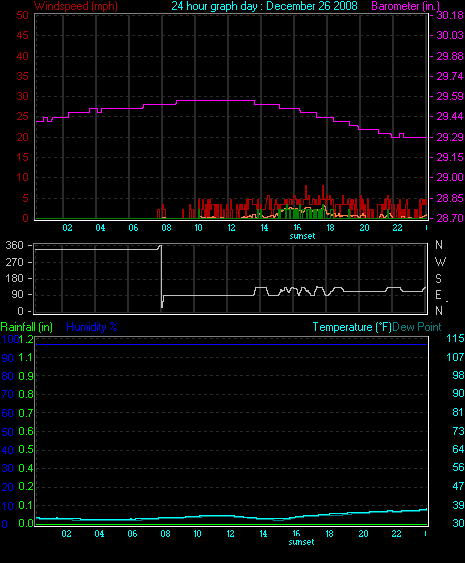Click the 360 wind direction scale value
Image resolution: width=465 pixels, height=563 pixels.
(x=14, y=246)
